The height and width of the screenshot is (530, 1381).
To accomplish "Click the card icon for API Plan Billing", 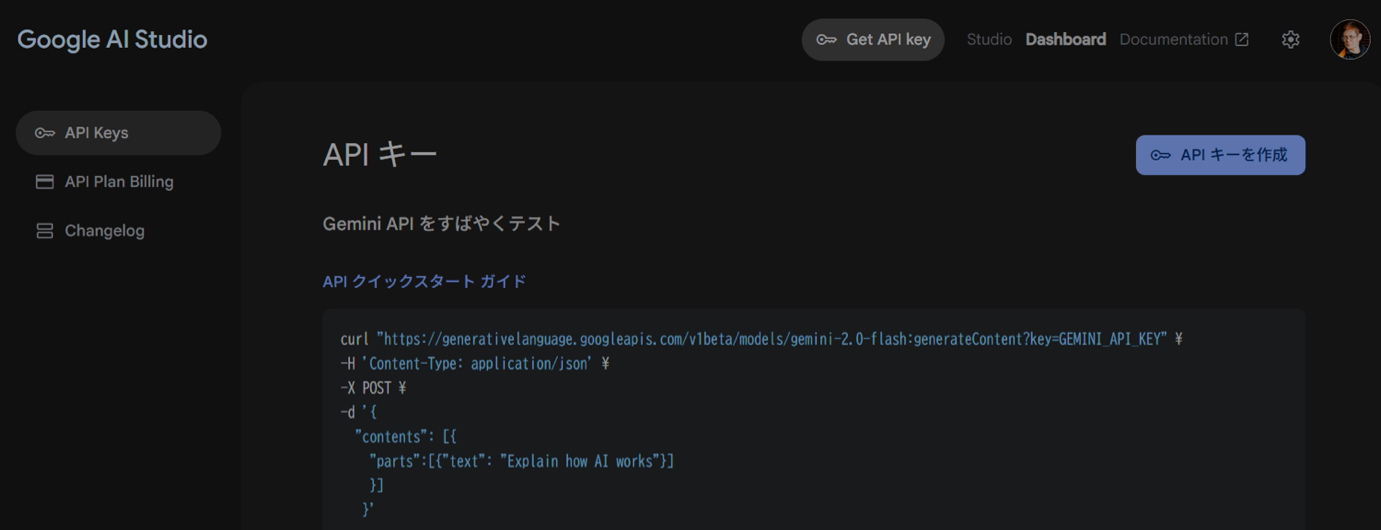I will coord(44,182).
